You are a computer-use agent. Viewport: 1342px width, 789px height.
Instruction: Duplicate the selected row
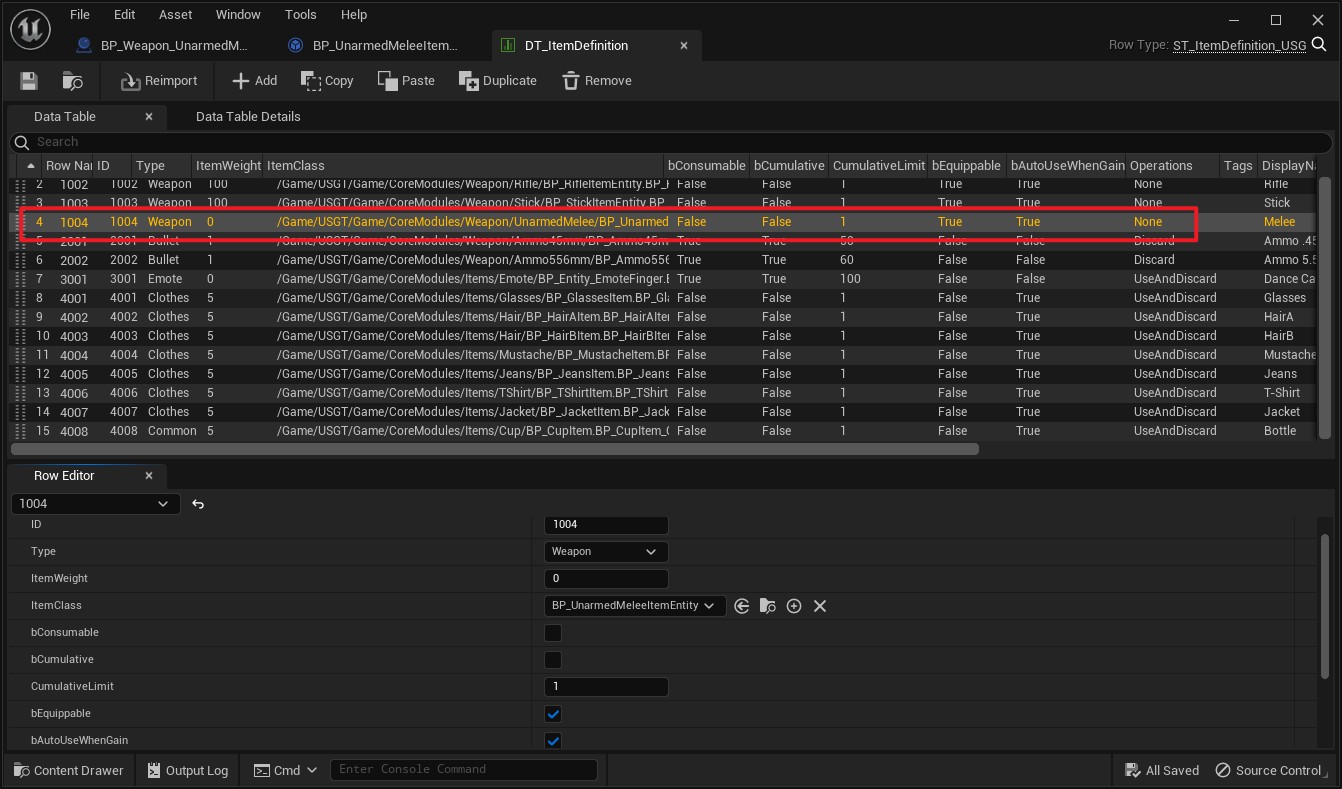point(497,81)
